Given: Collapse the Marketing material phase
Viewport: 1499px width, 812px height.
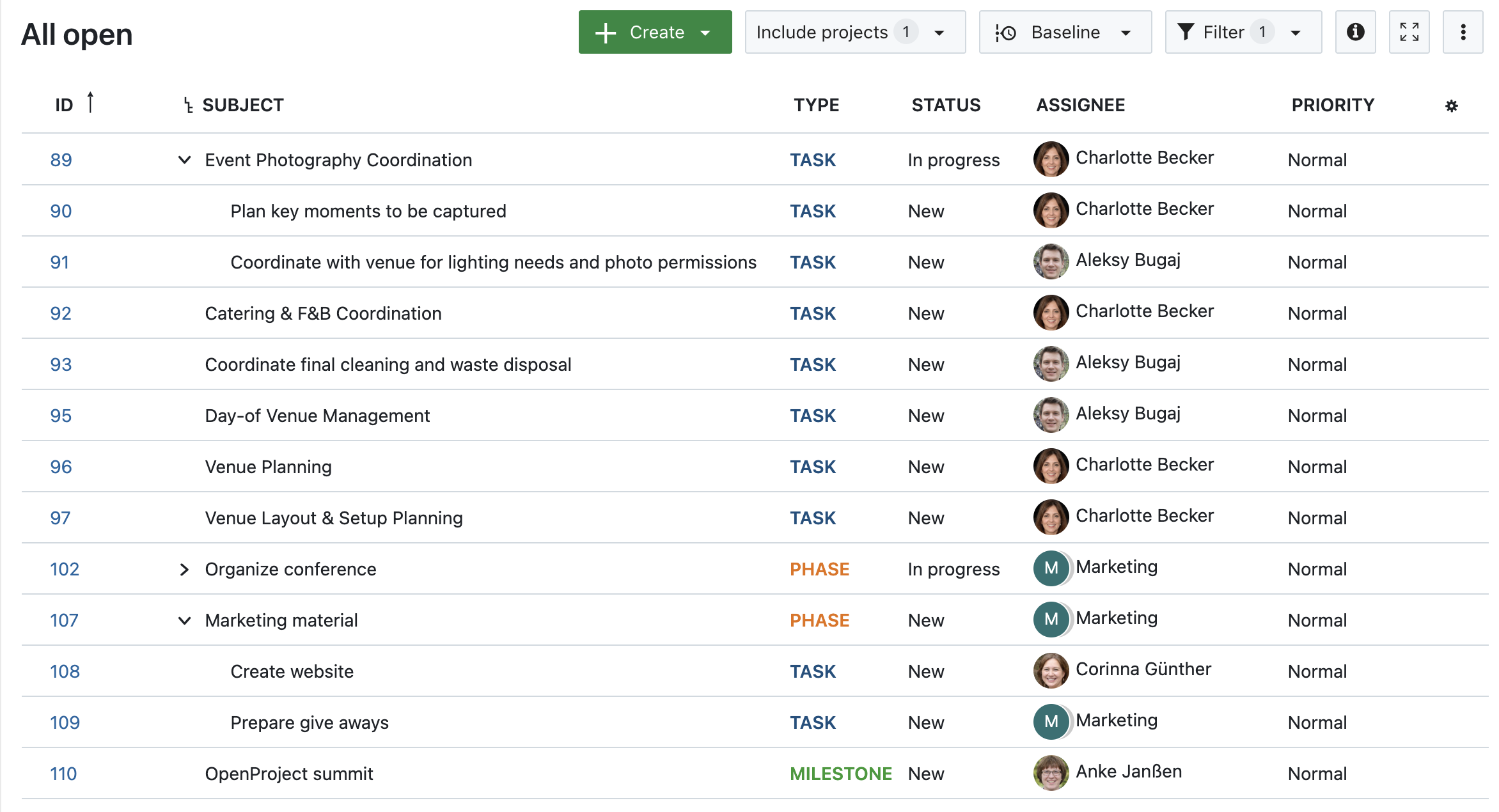Looking at the screenshot, I should (x=184, y=620).
